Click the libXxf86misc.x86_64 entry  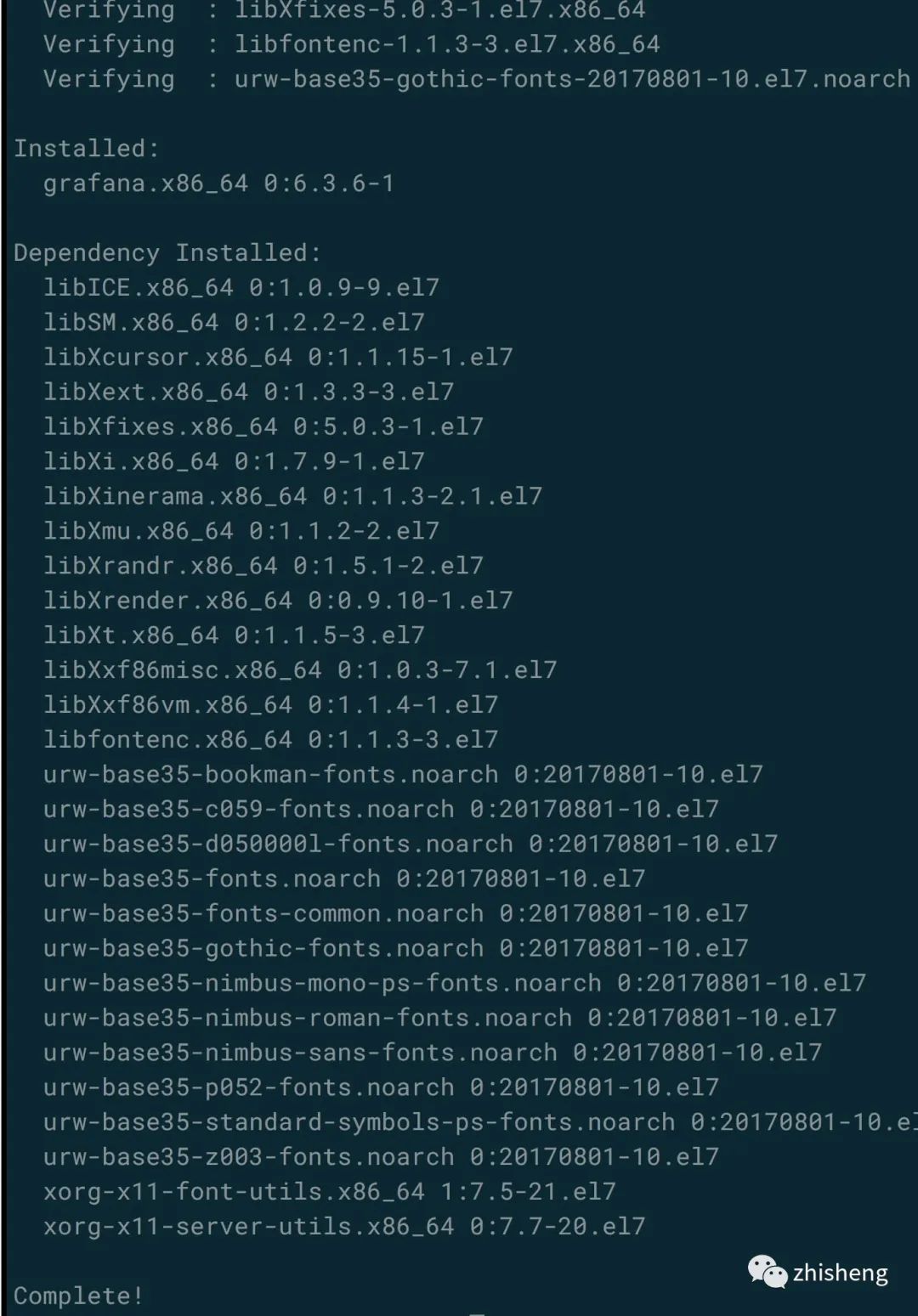[300, 670]
